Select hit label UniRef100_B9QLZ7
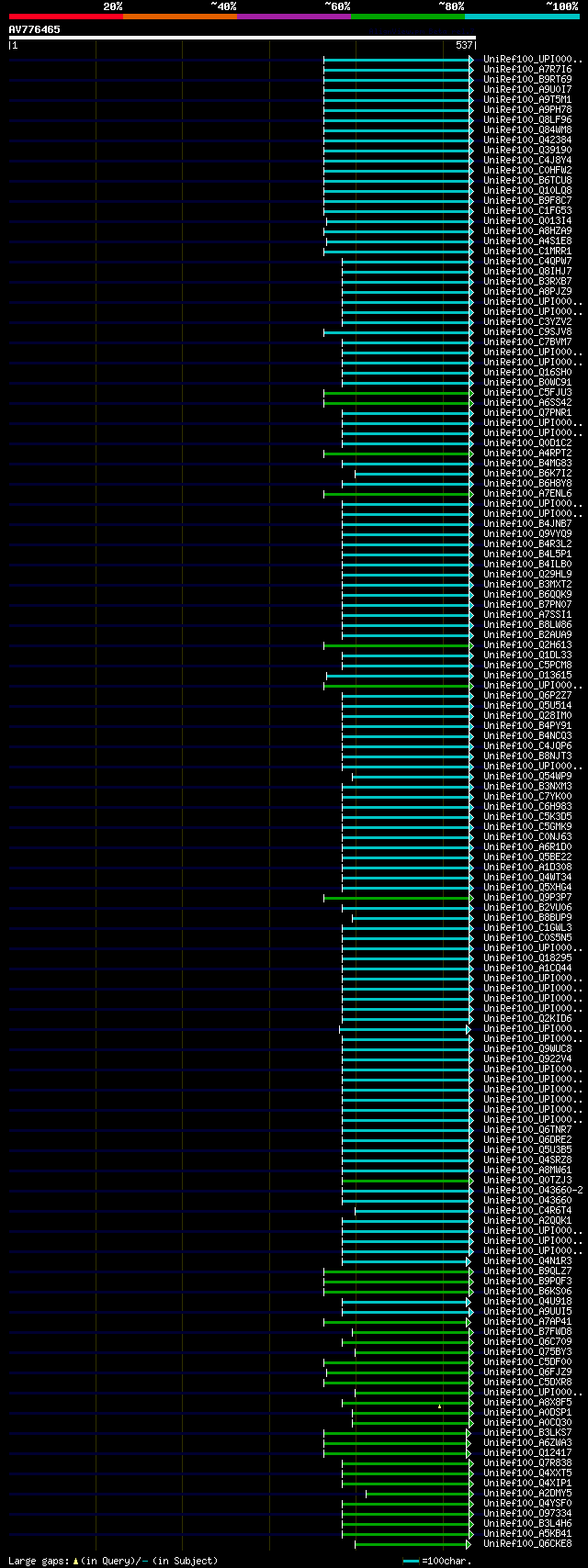 [527, 1271]
